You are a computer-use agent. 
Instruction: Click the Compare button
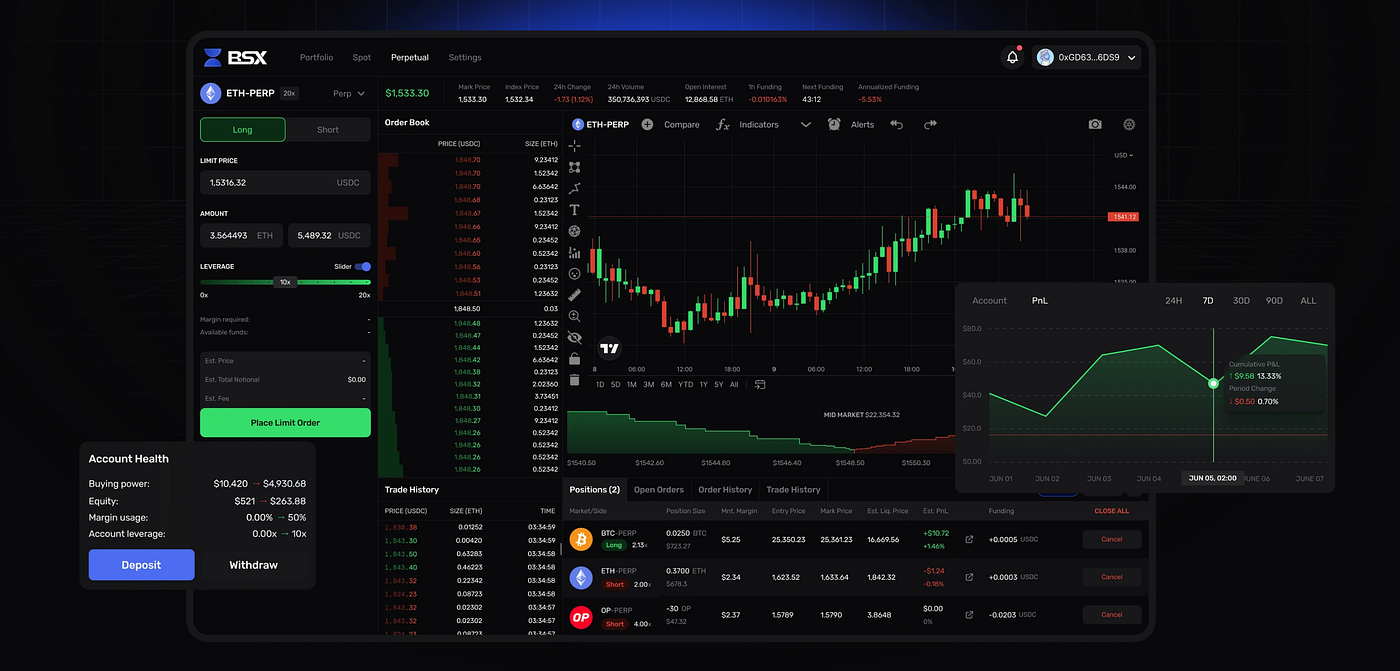682,124
